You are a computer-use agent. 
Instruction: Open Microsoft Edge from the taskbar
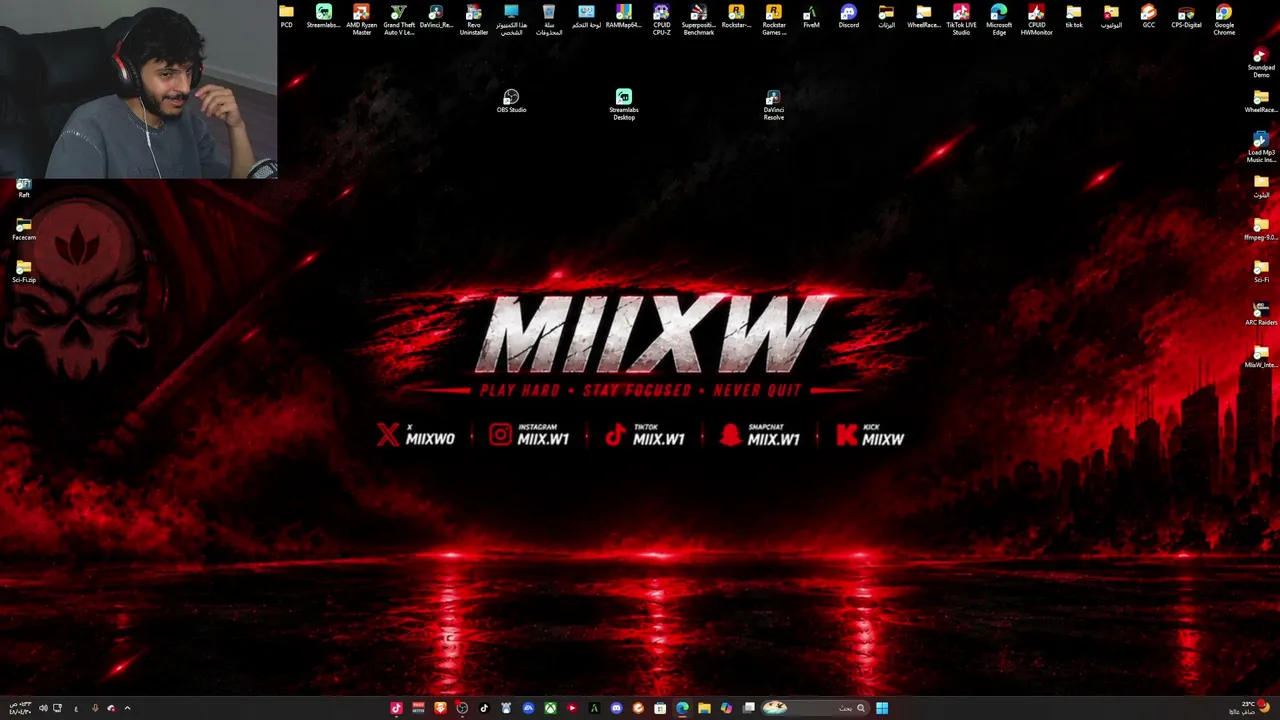click(x=682, y=708)
